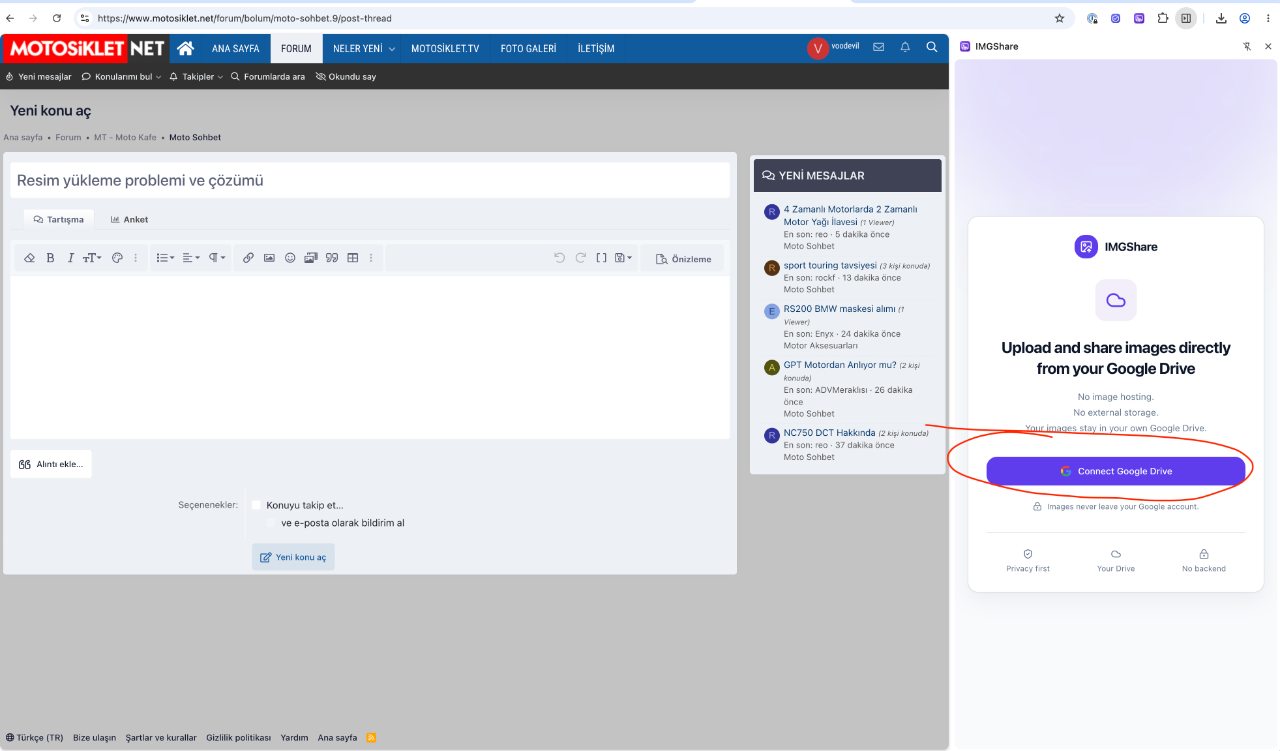This screenshot has width=1280, height=751.
Task: Redo the last editor action
Action: pyautogui.click(x=580, y=258)
